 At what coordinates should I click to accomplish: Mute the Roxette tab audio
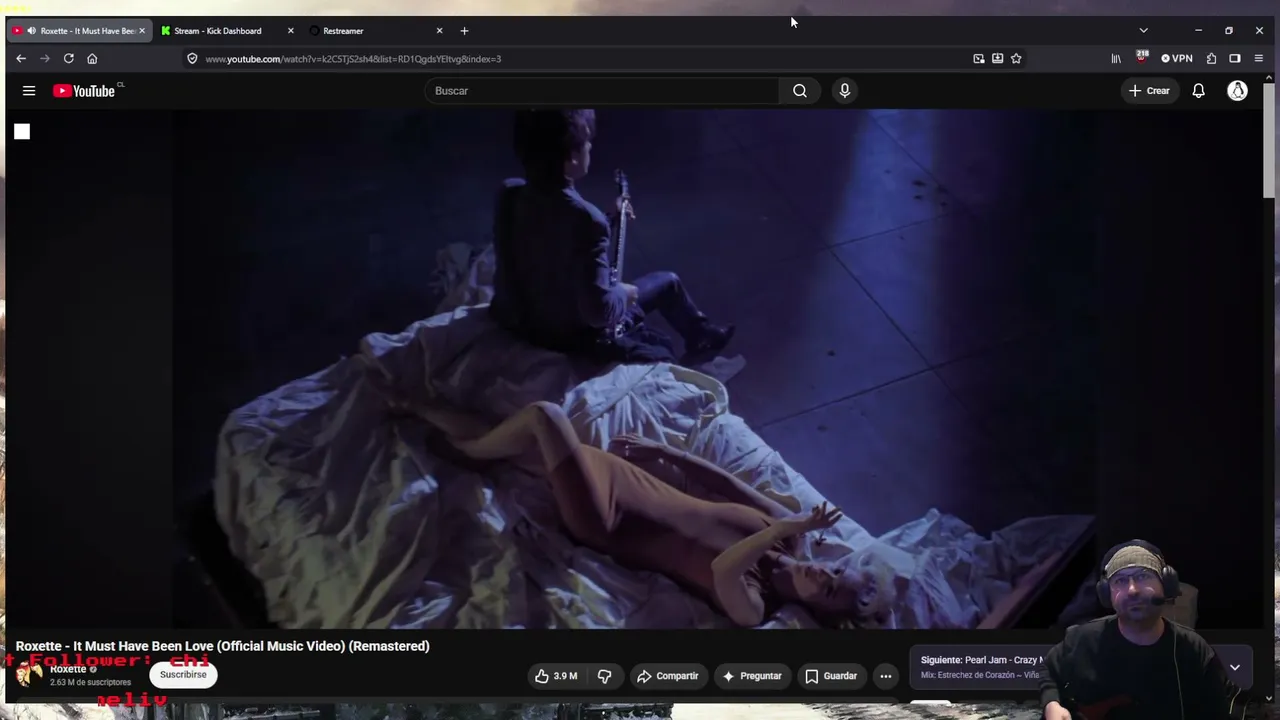[31, 31]
